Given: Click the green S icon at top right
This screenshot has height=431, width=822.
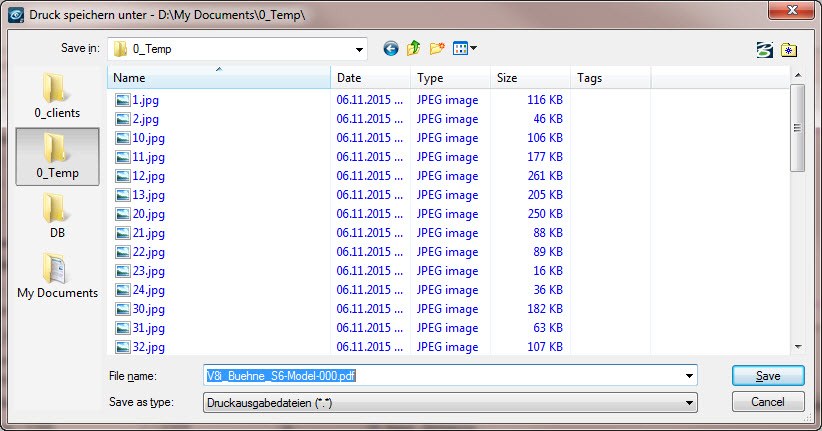Looking at the screenshot, I should 765,50.
